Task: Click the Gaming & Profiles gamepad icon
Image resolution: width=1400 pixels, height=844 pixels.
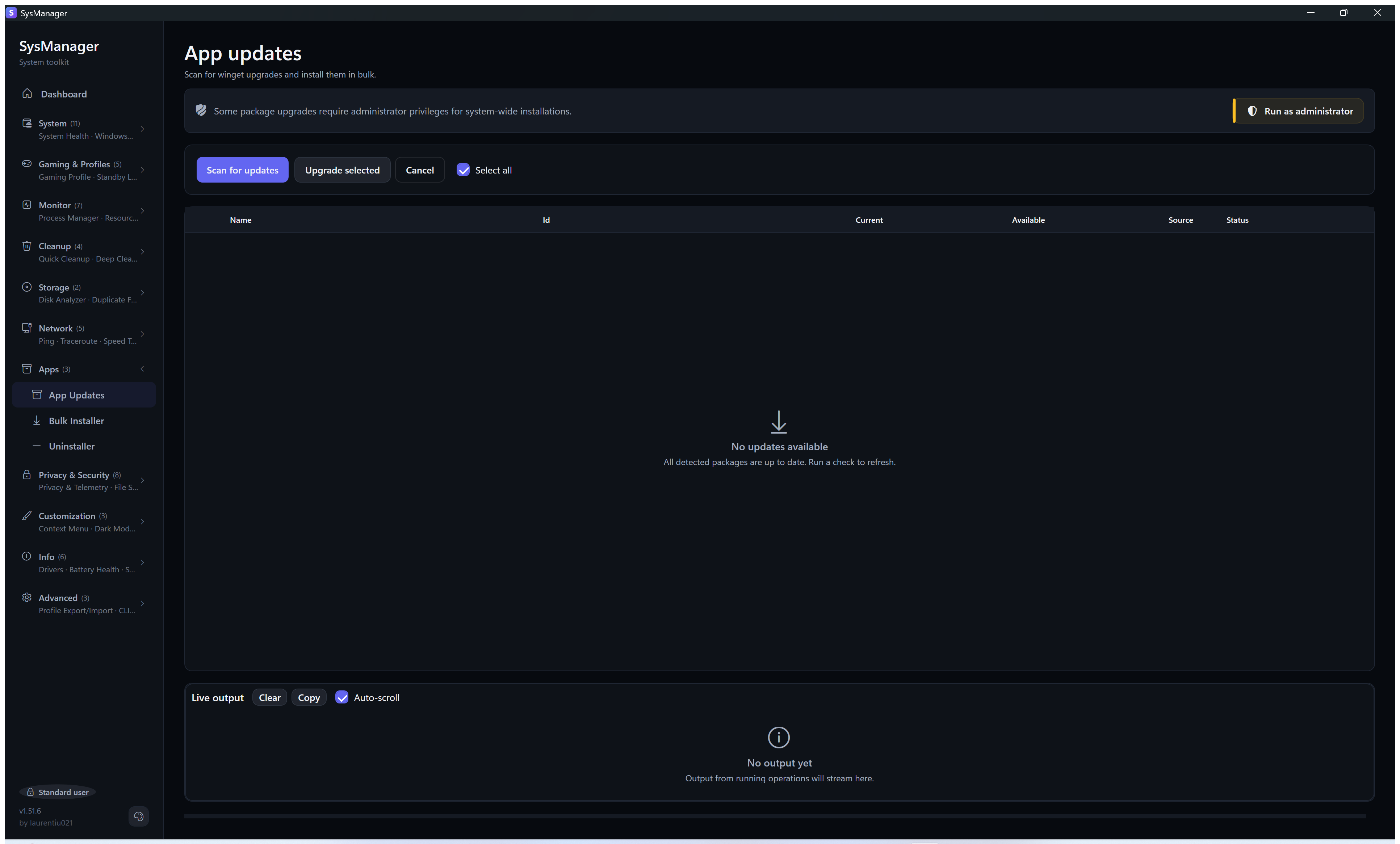Action: [27, 164]
